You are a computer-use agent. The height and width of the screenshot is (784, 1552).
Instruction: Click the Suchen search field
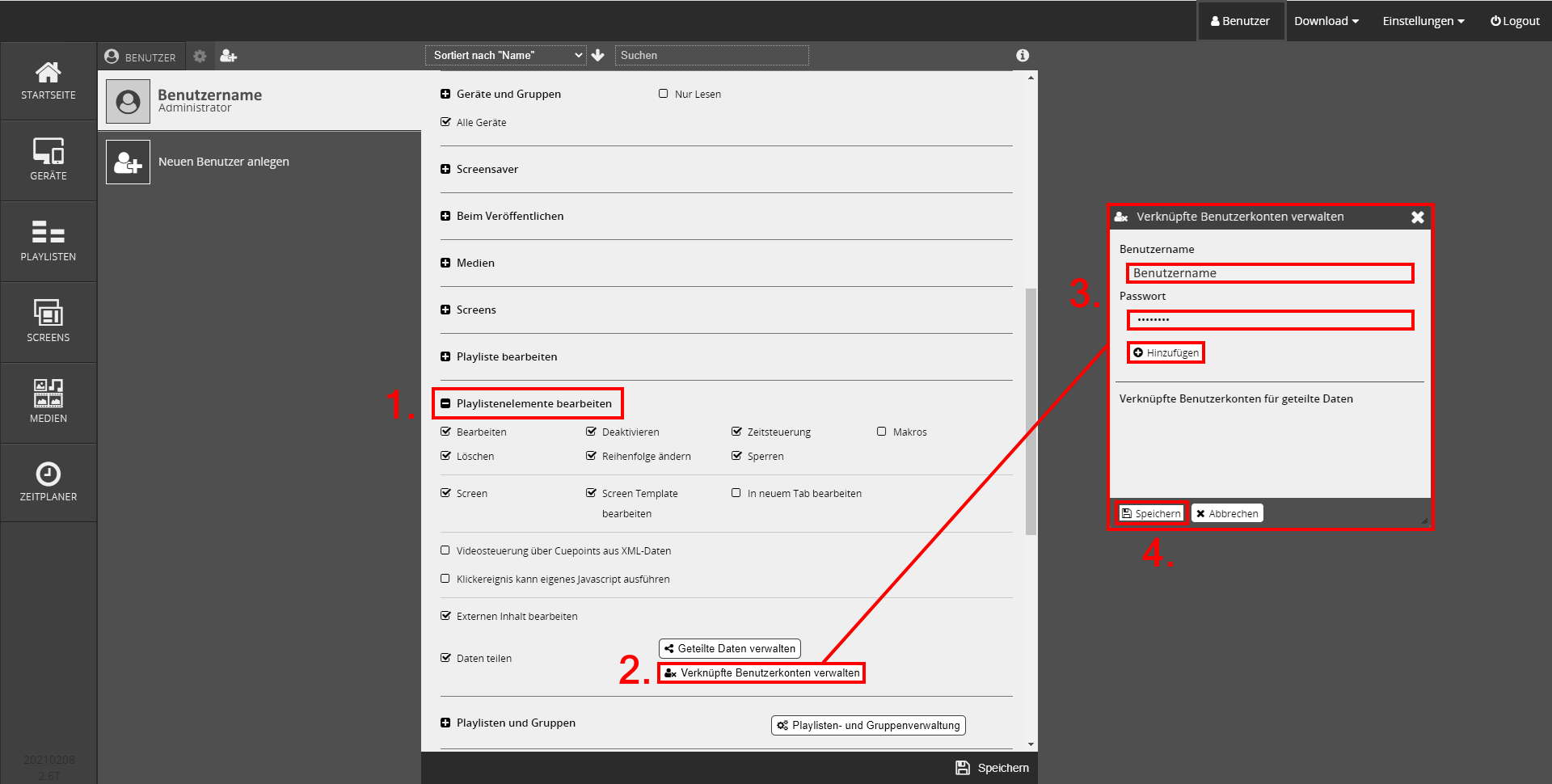click(711, 55)
